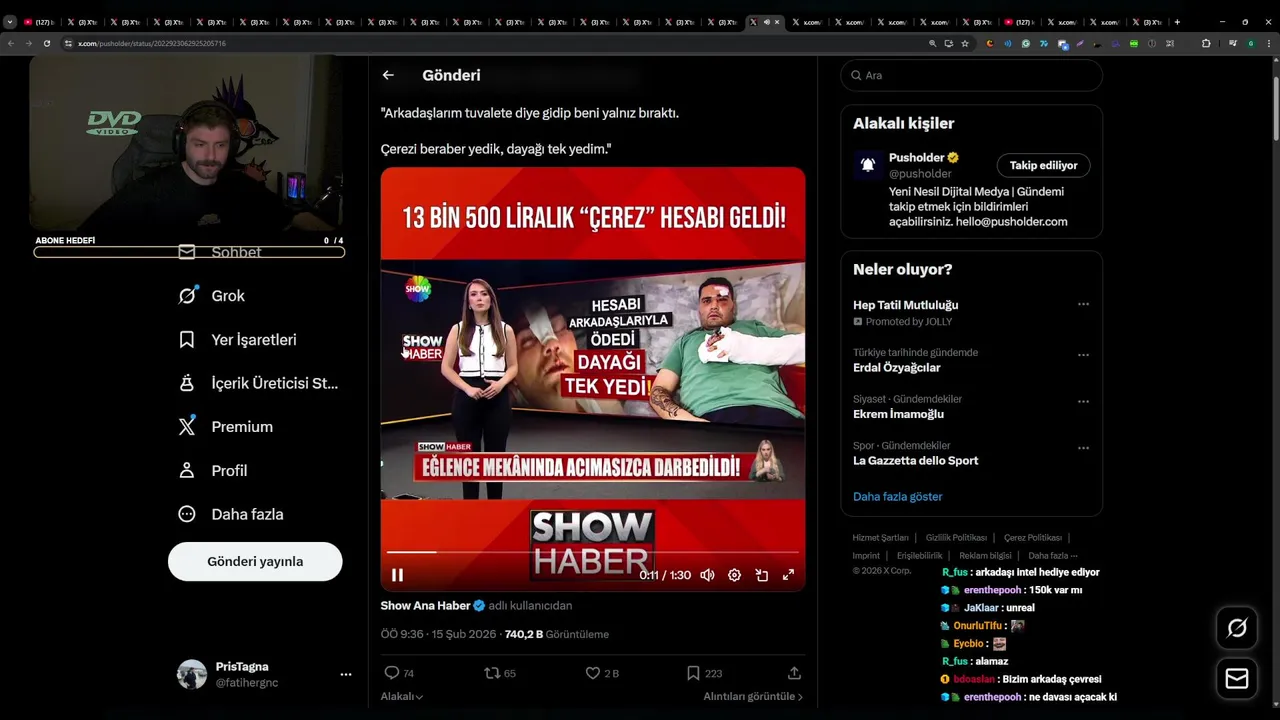The height and width of the screenshot is (720, 1280).
Task: Open Alıntıları görüntüle link
Action: coord(753,696)
